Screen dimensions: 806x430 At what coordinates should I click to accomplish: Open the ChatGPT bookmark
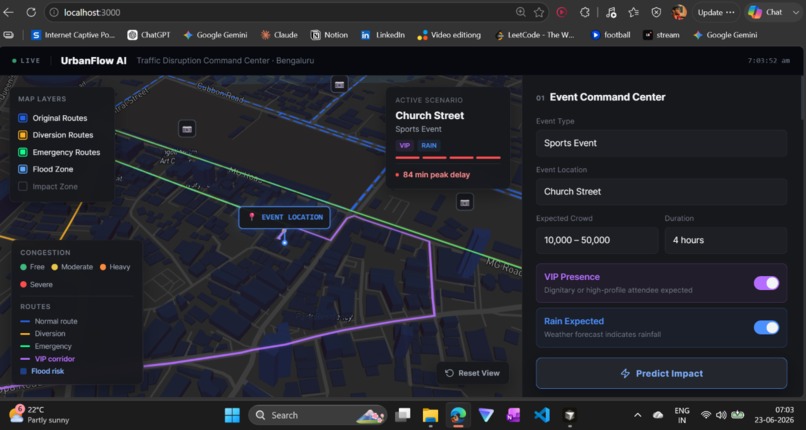(149, 35)
